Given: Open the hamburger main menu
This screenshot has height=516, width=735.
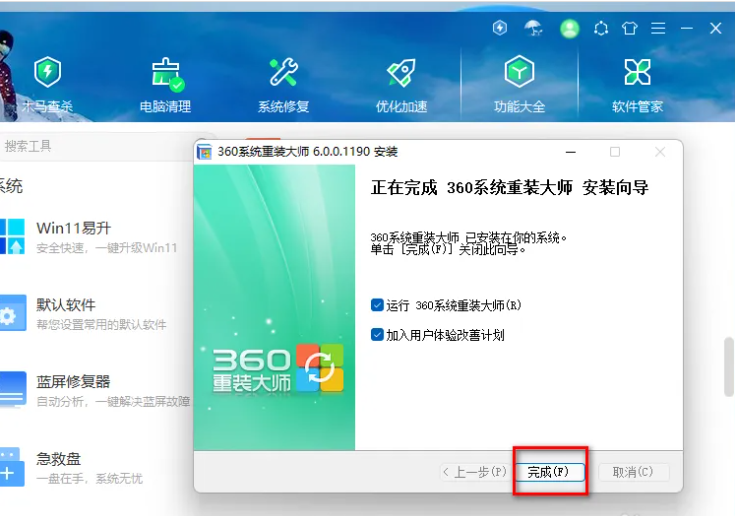Looking at the screenshot, I should 658,29.
